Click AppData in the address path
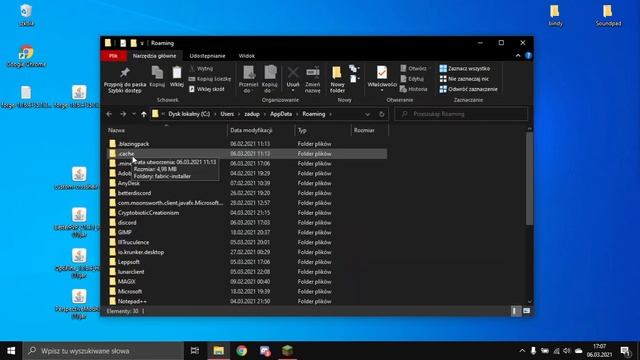 [x=281, y=114]
